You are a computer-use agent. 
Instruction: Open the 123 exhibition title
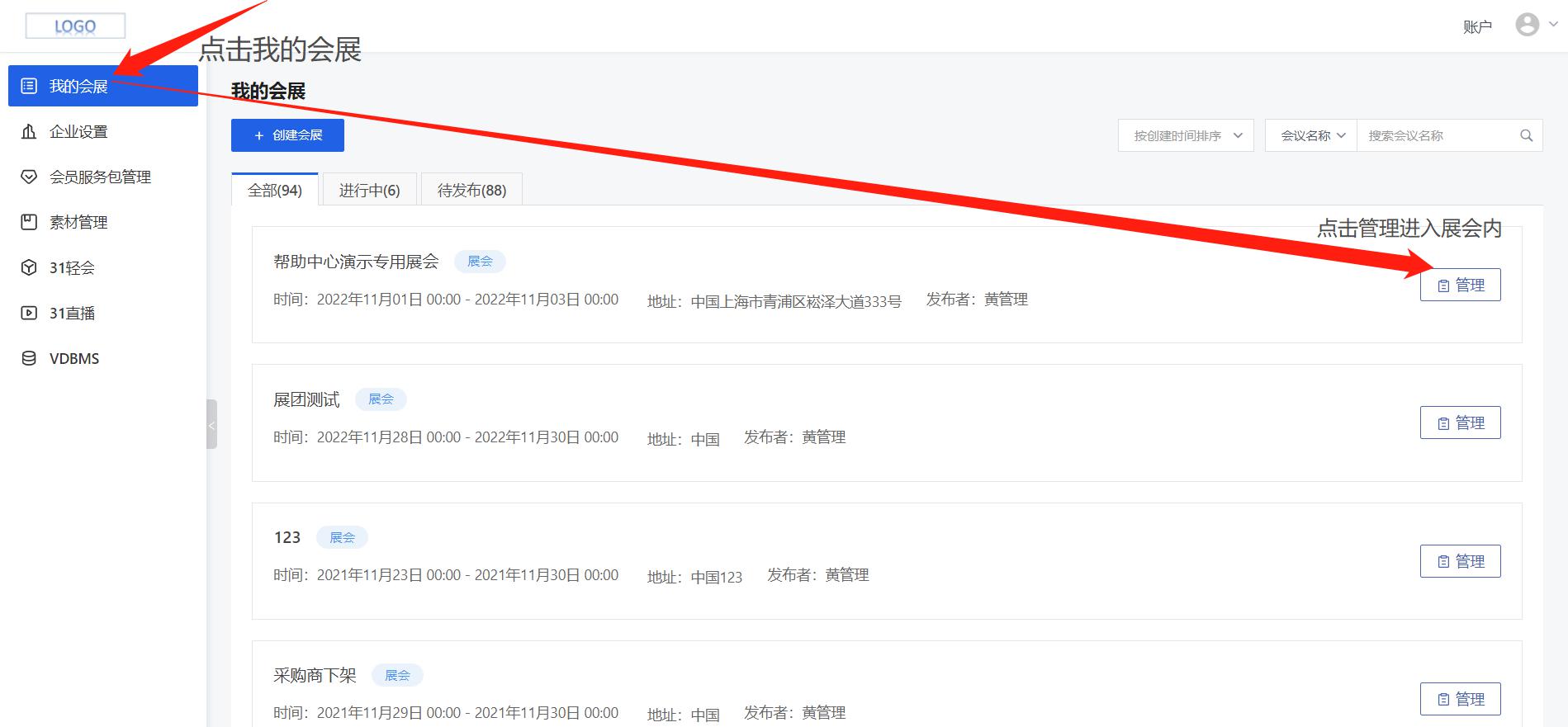coord(287,537)
